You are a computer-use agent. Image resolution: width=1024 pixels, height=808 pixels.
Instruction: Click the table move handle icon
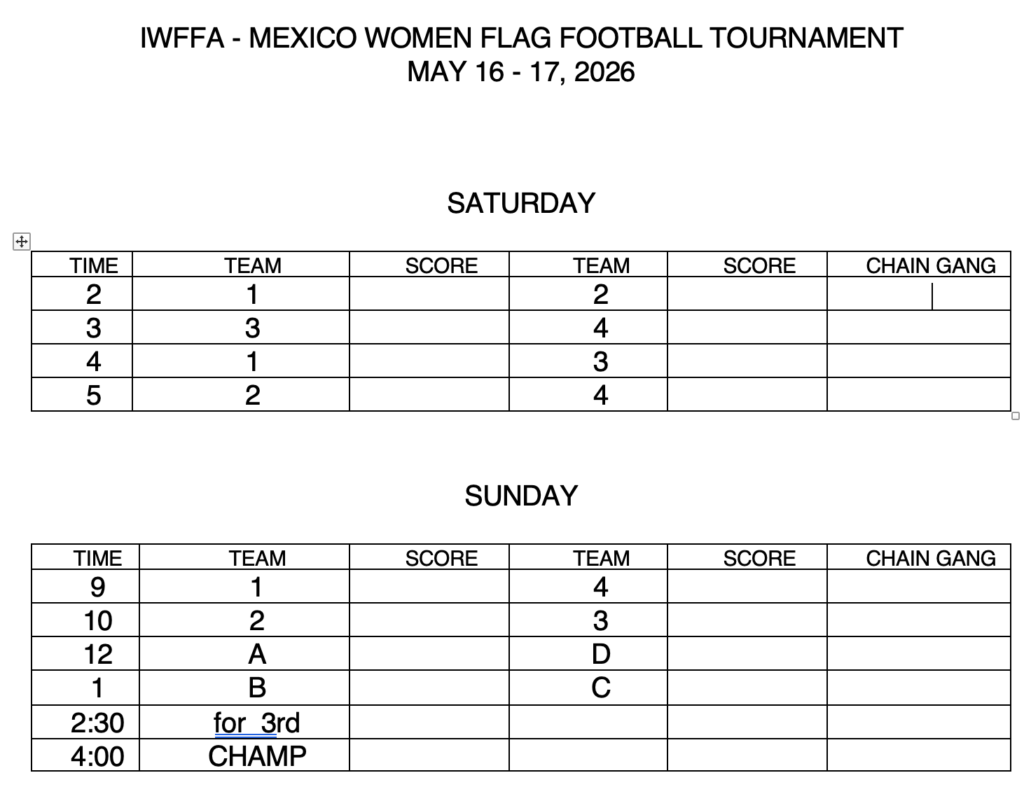[x=22, y=242]
